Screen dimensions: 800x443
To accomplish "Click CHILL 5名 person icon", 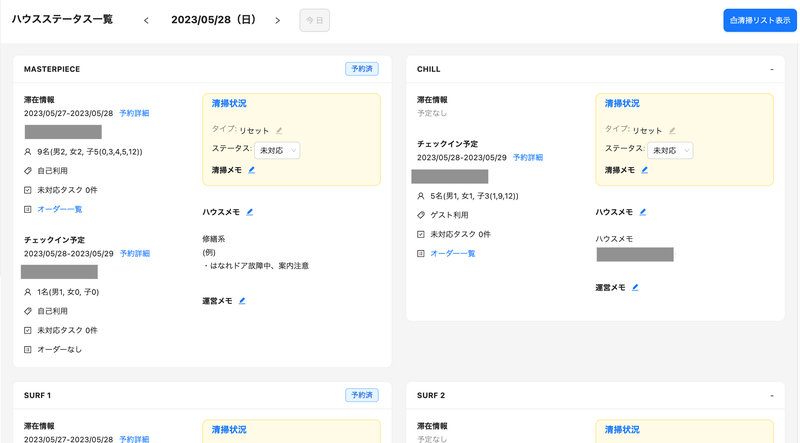I will tap(420, 196).
